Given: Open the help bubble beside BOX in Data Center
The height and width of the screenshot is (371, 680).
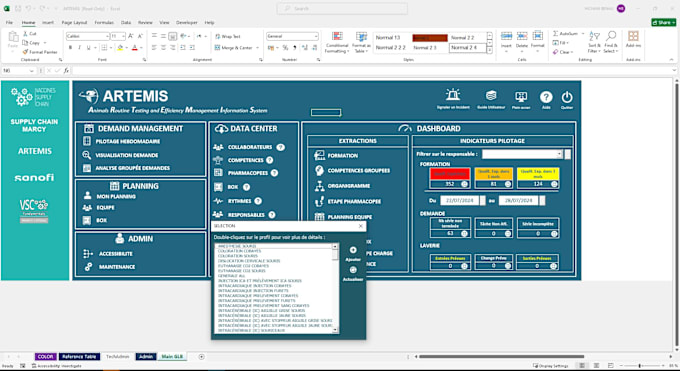Looking at the screenshot, I should point(246,187).
